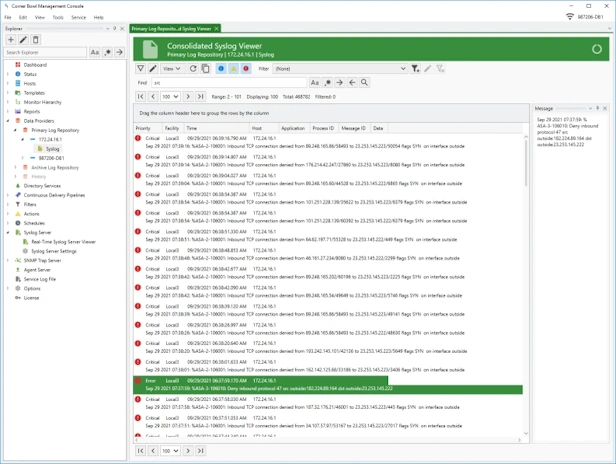Toggle regex option beside Find field
The height and width of the screenshot is (464, 616).
327,83
